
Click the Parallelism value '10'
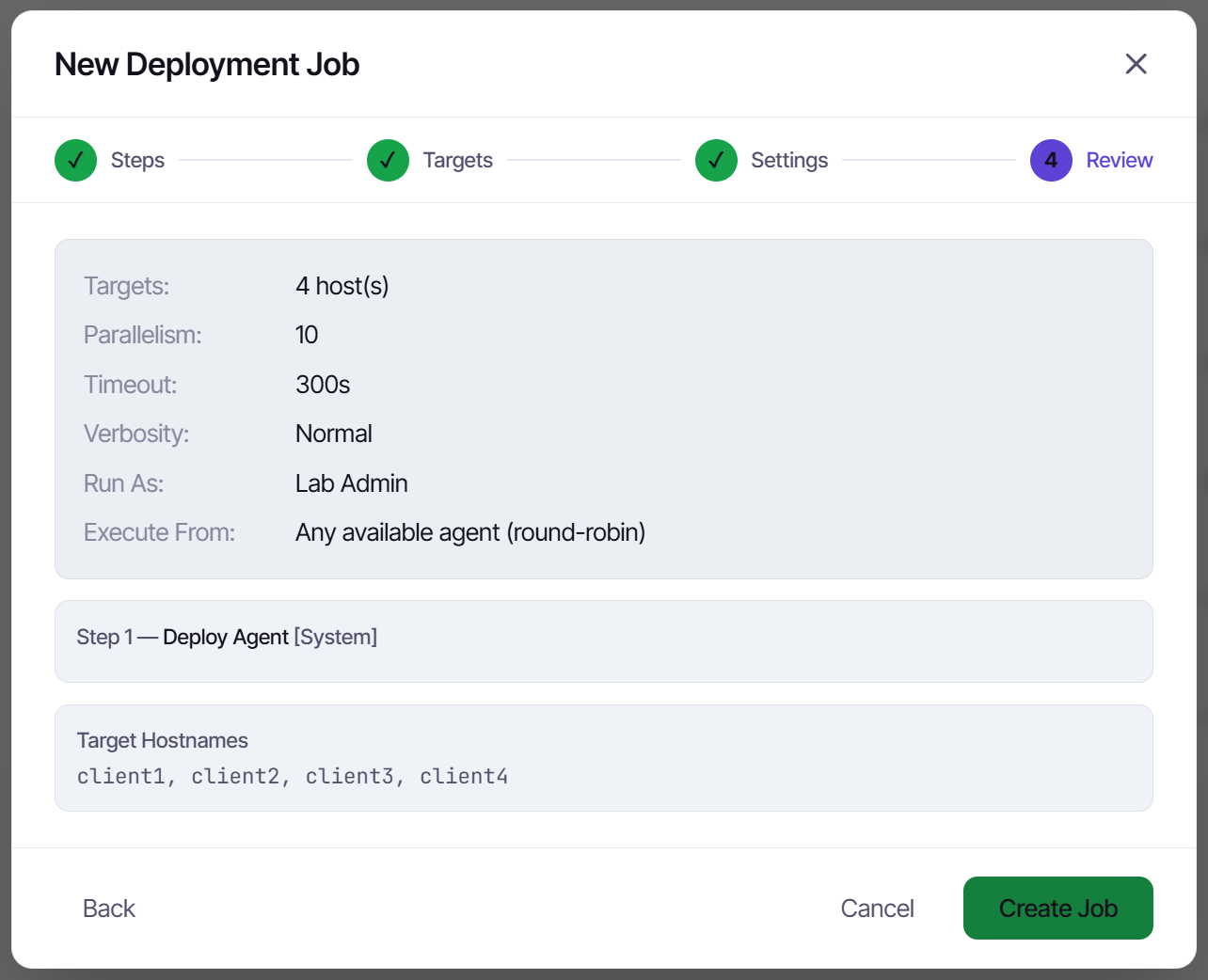[307, 335]
